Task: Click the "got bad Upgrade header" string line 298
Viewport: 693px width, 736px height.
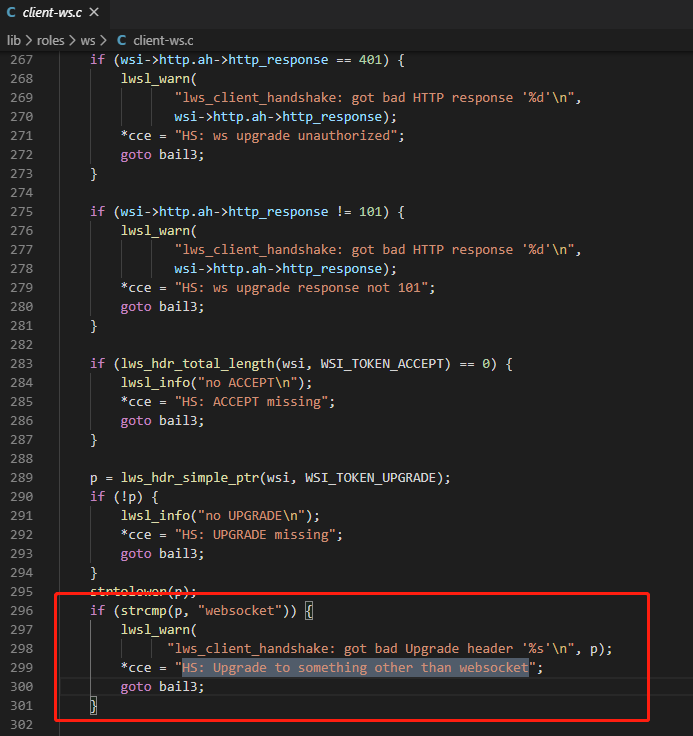Action: coord(370,649)
